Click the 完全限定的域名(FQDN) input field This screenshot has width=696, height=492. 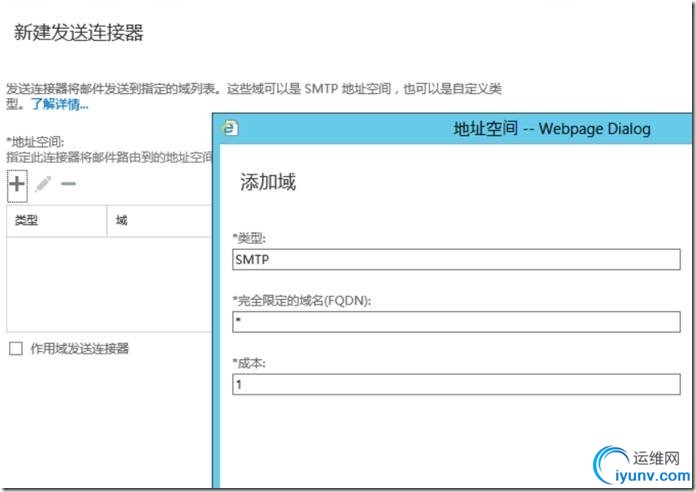(456, 321)
